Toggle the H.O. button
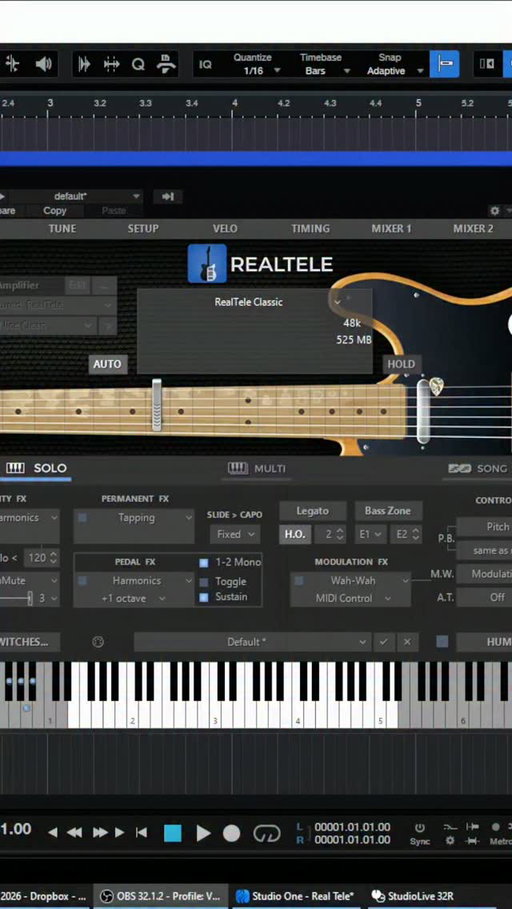512x909 pixels. pyautogui.click(x=295, y=535)
